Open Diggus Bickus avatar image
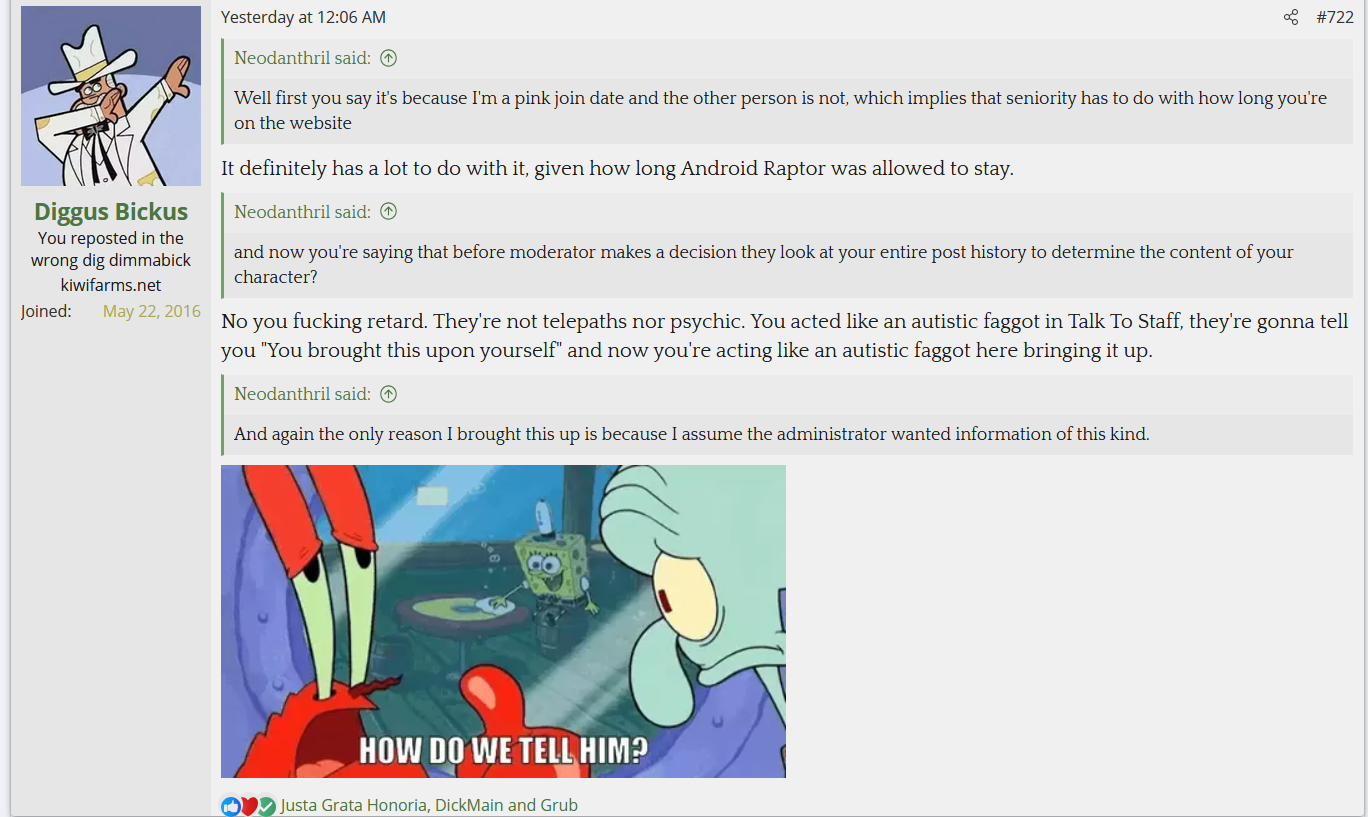The width and height of the screenshot is (1368, 817). point(111,96)
